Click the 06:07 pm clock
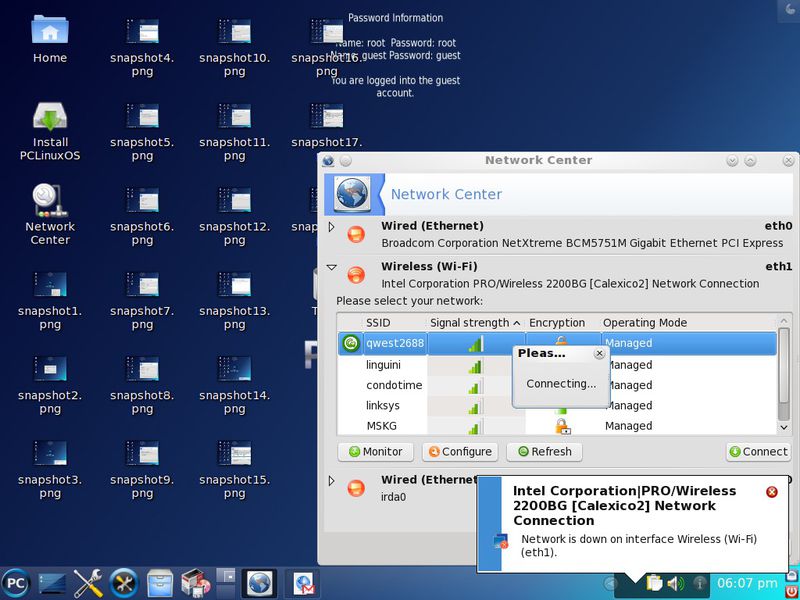The height and width of the screenshot is (600, 800). 747,583
